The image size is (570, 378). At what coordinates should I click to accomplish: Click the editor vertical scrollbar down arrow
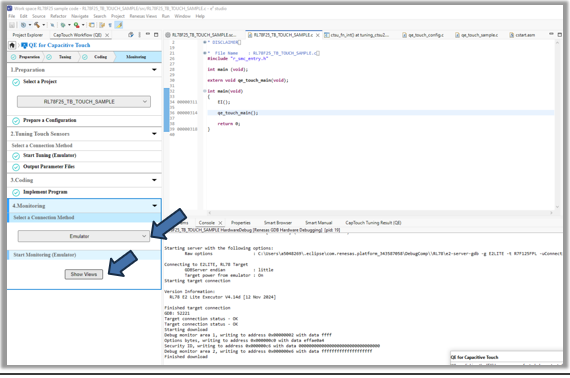pos(558,207)
